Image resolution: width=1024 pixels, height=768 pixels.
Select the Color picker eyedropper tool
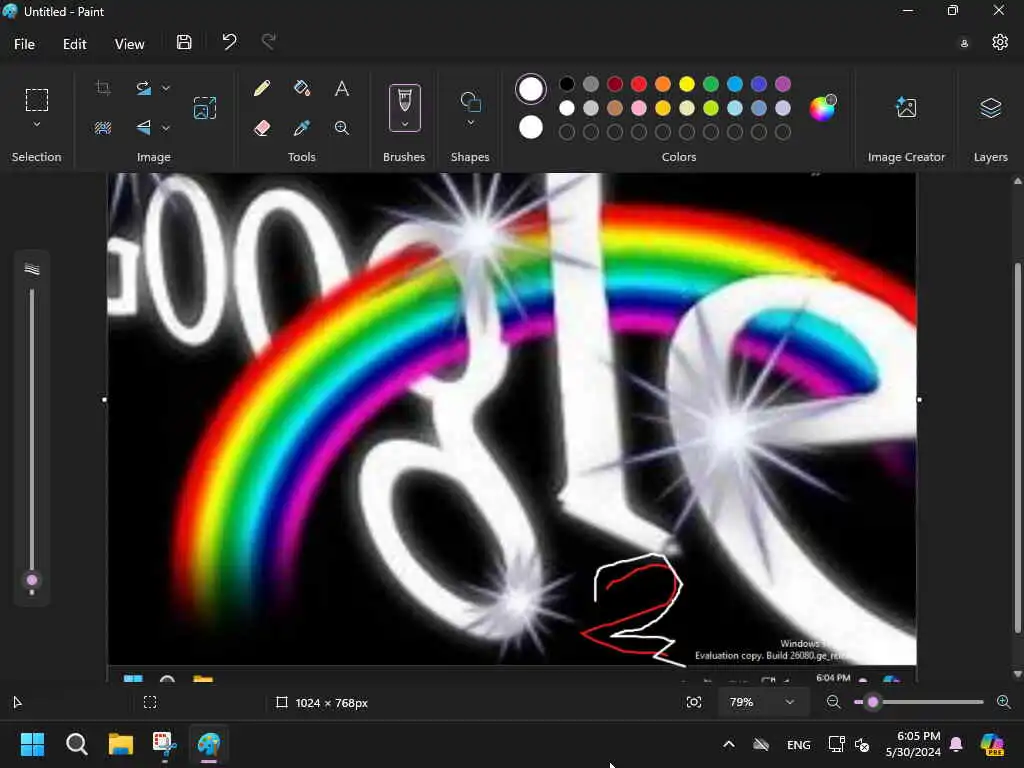(x=302, y=128)
